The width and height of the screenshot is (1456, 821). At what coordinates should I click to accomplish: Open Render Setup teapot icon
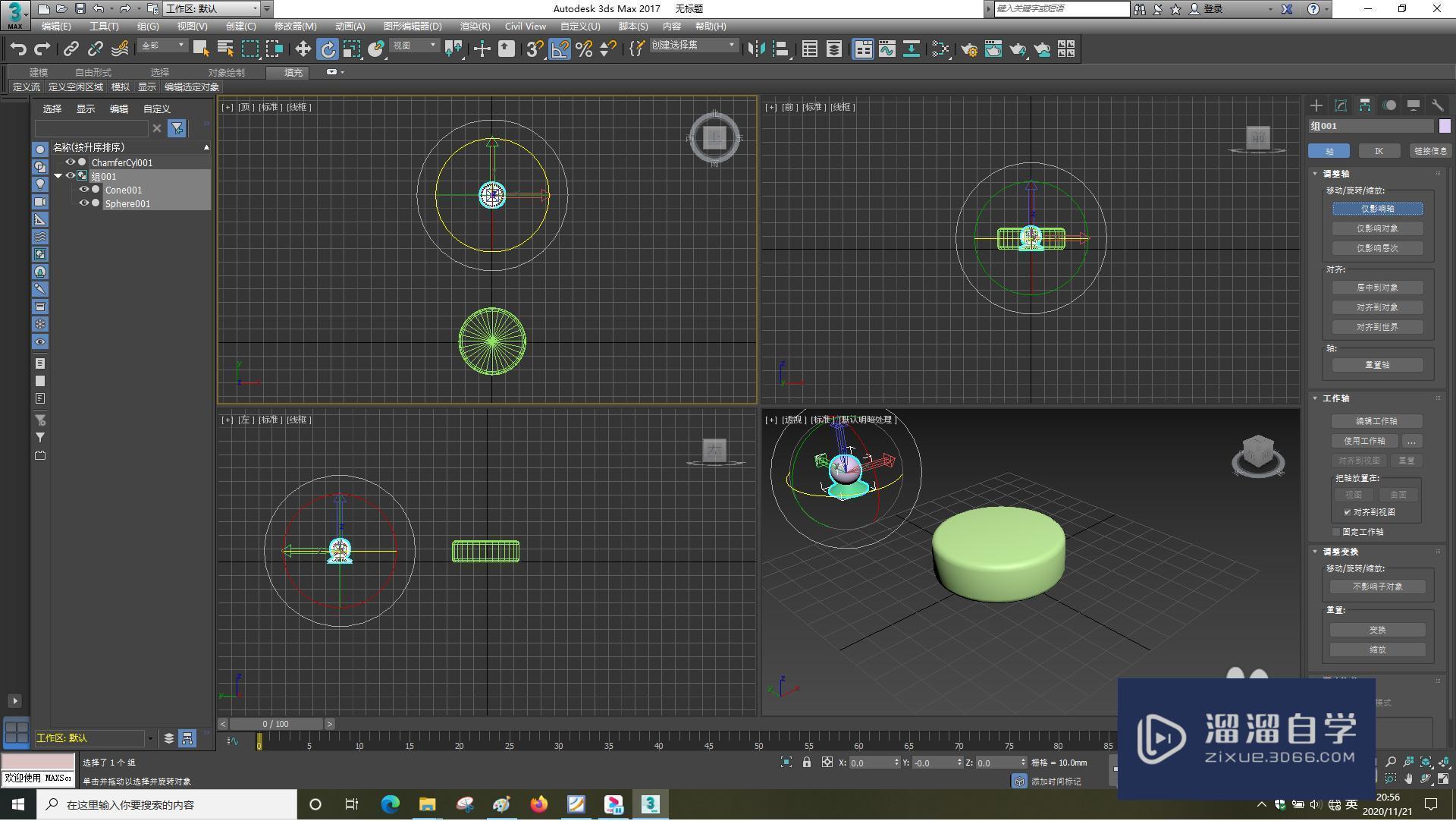[x=969, y=49]
